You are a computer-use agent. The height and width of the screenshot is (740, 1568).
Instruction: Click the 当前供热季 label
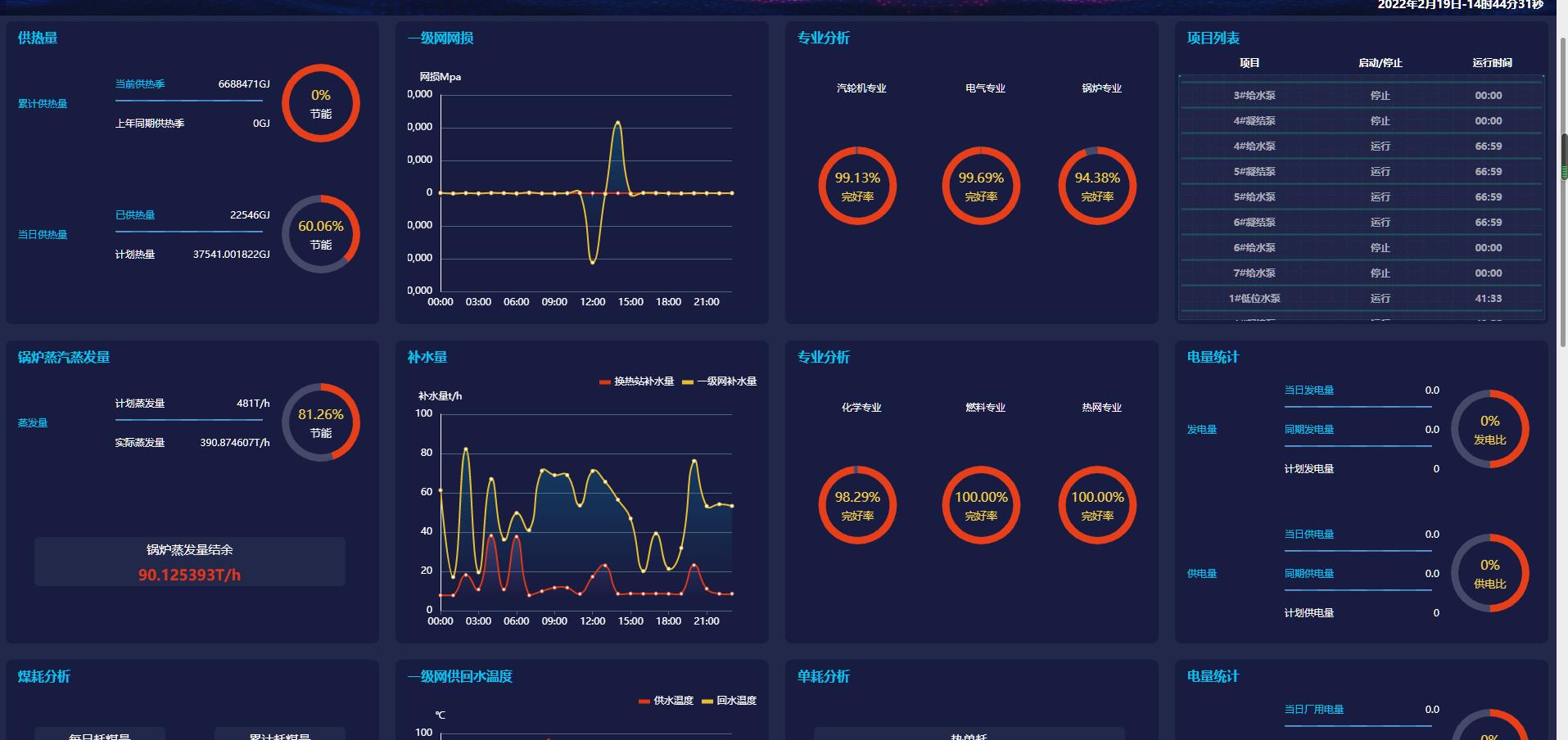140,84
